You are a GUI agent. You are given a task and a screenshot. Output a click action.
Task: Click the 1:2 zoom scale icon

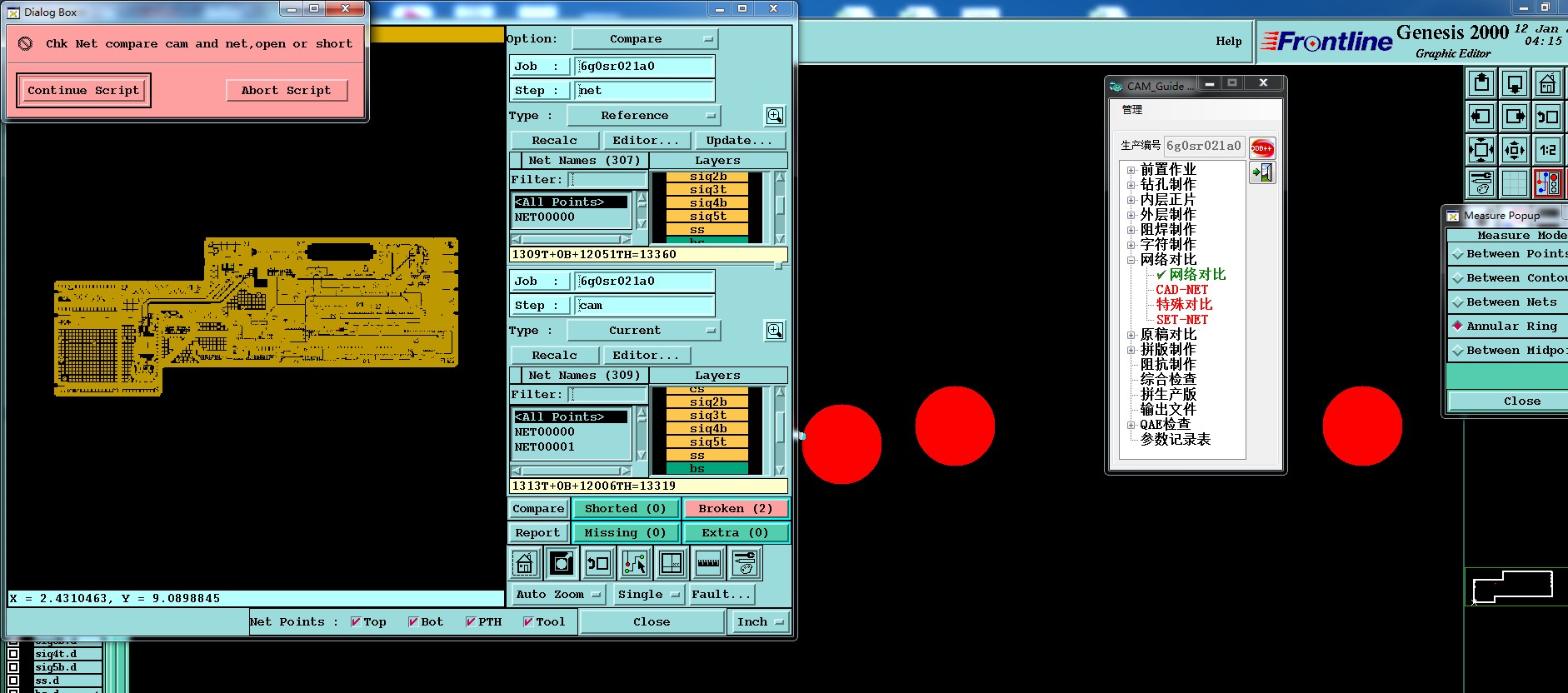[x=1547, y=150]
